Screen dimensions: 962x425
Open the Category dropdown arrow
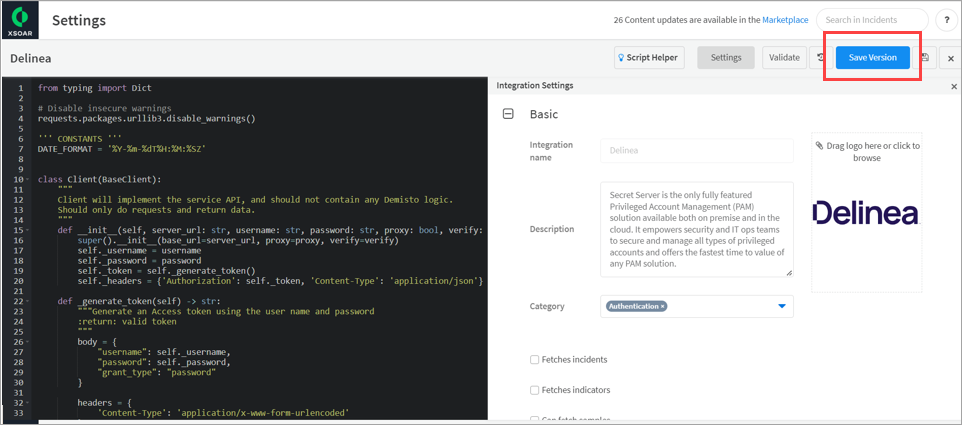point(782,306)
